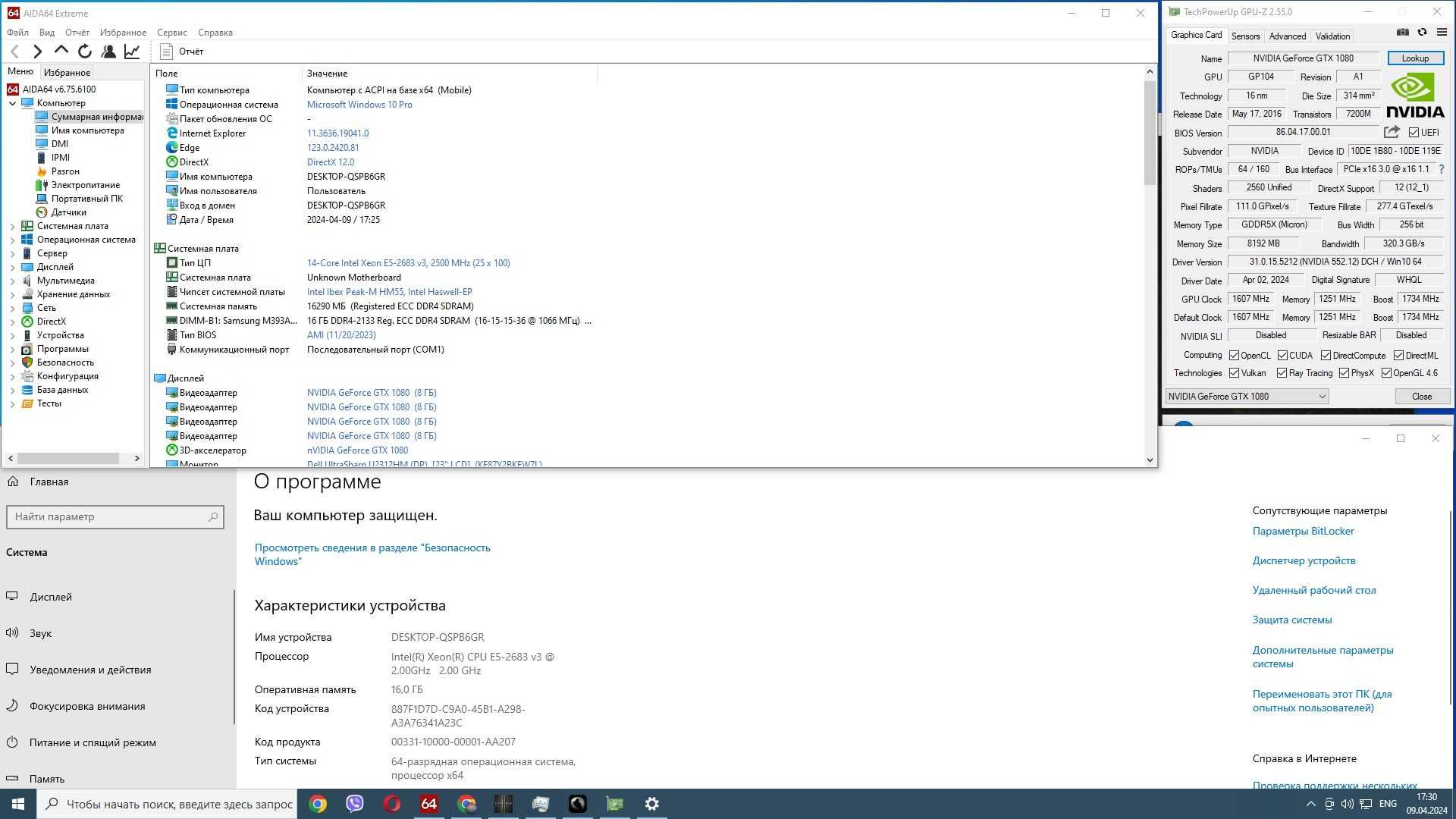Open Chrome from taskbar
This screenshot has height=819, width=1456.
[318, 804]
